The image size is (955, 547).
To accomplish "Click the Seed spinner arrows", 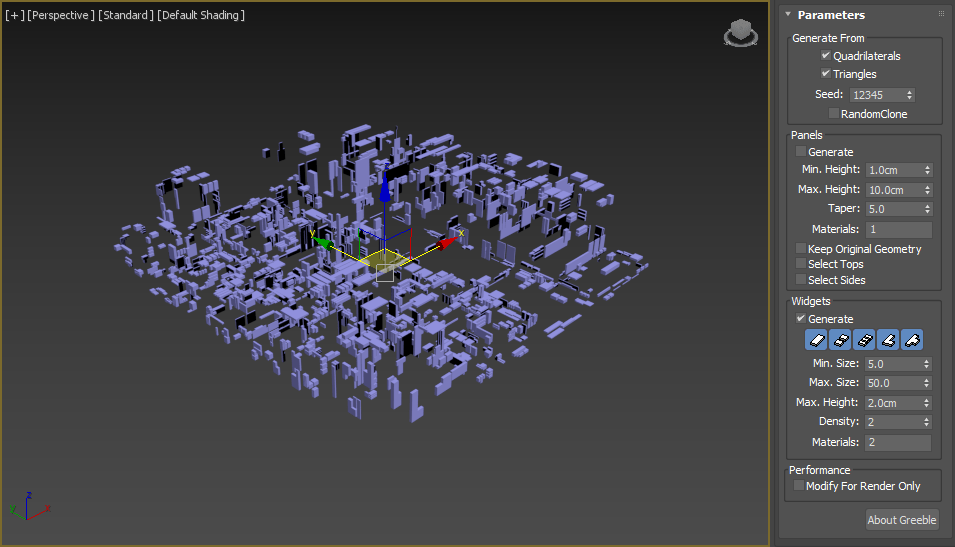I will pyautogui.click(x=909, y=95).
